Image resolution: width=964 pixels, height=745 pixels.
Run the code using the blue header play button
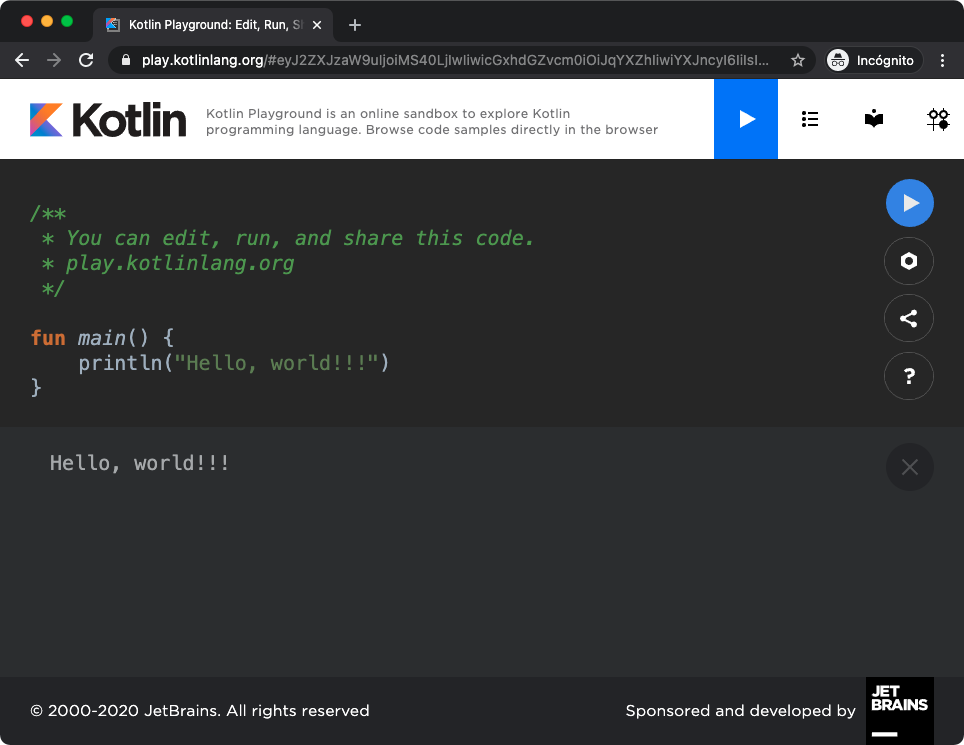(745, 119)
